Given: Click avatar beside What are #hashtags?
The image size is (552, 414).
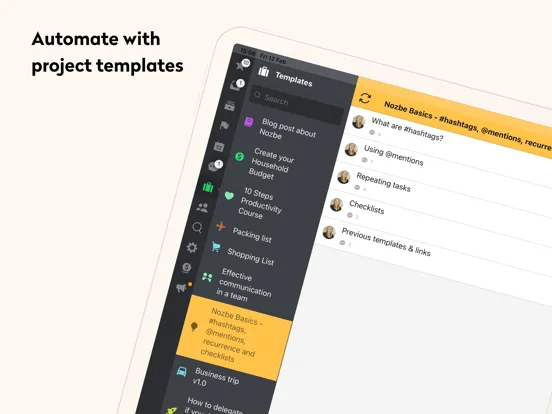Looking at the screenshot, I should [359, 122].
